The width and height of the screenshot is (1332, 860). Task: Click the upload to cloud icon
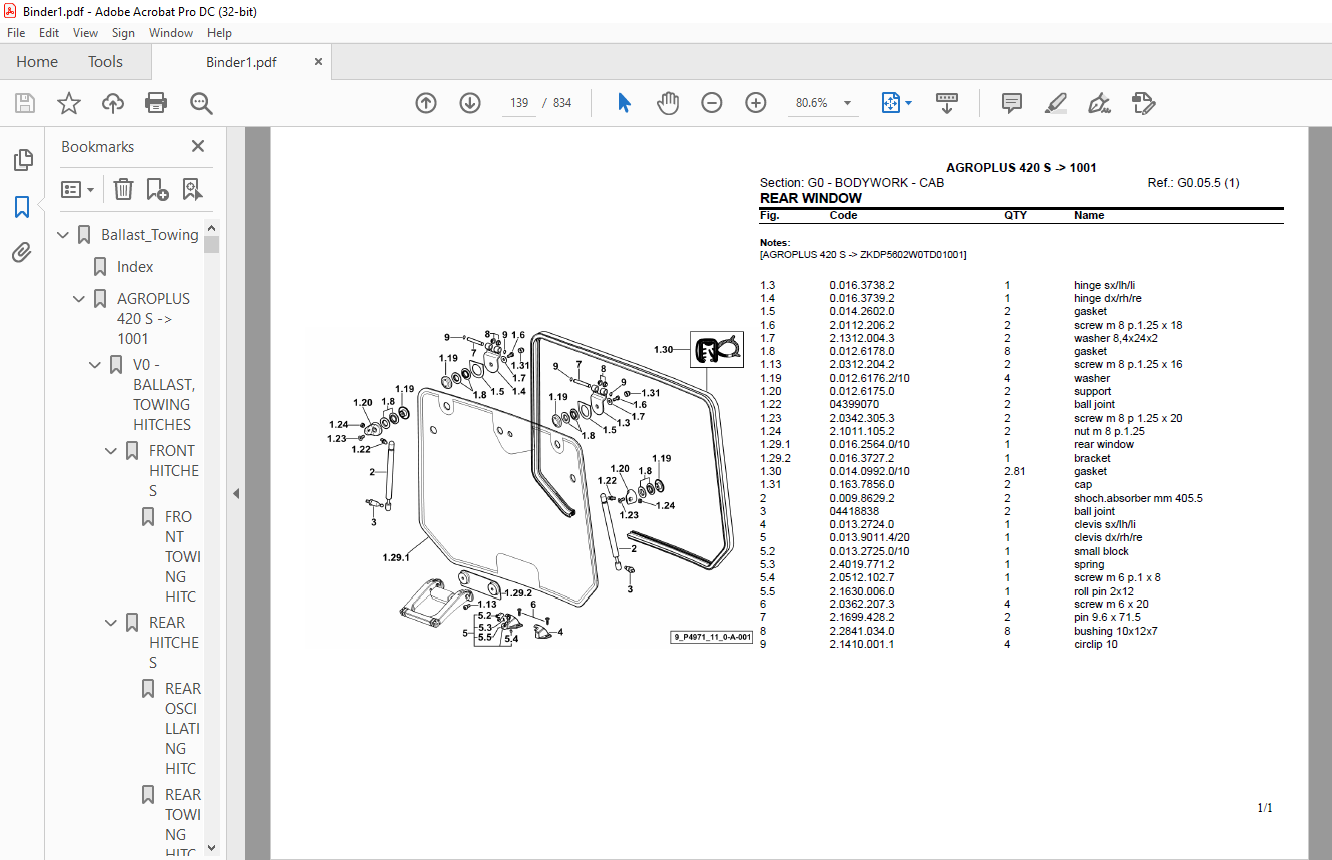pyautogui.click(x=113, y=103)
